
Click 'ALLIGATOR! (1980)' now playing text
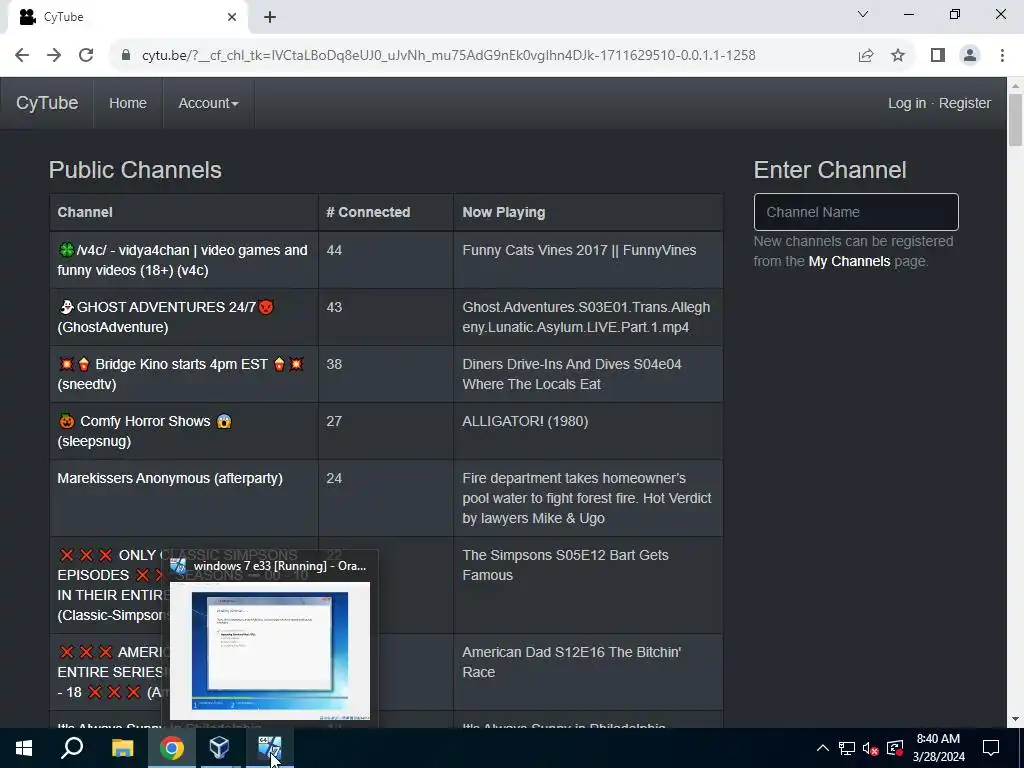[525, 421]
